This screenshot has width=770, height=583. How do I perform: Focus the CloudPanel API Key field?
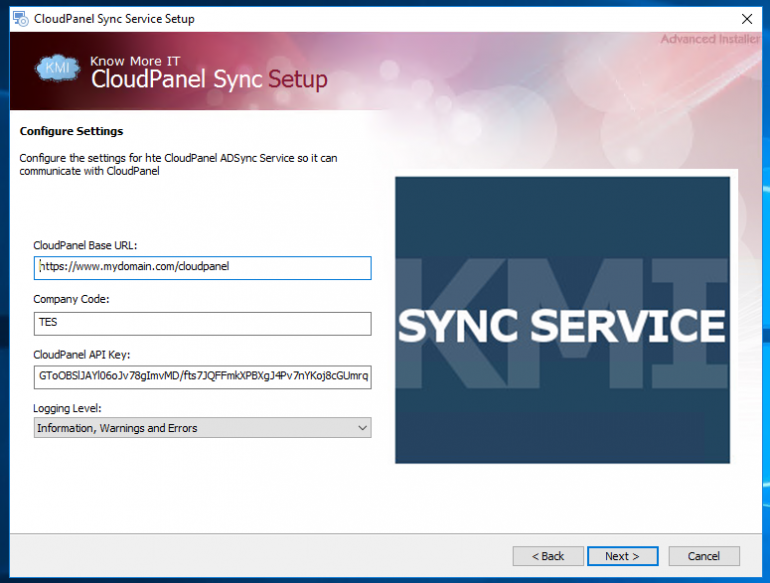pos(202,377)
